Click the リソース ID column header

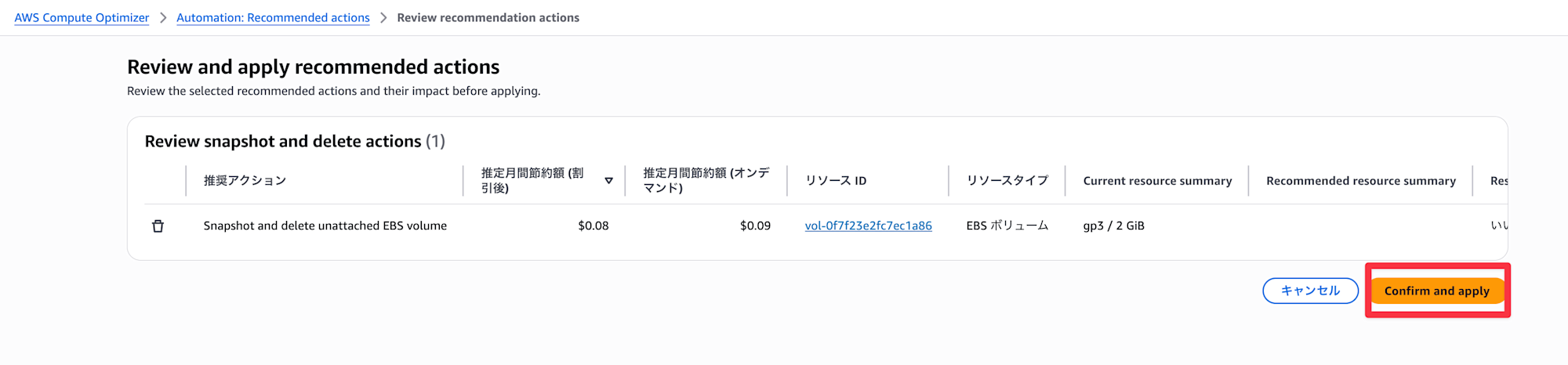coord(836,181)
